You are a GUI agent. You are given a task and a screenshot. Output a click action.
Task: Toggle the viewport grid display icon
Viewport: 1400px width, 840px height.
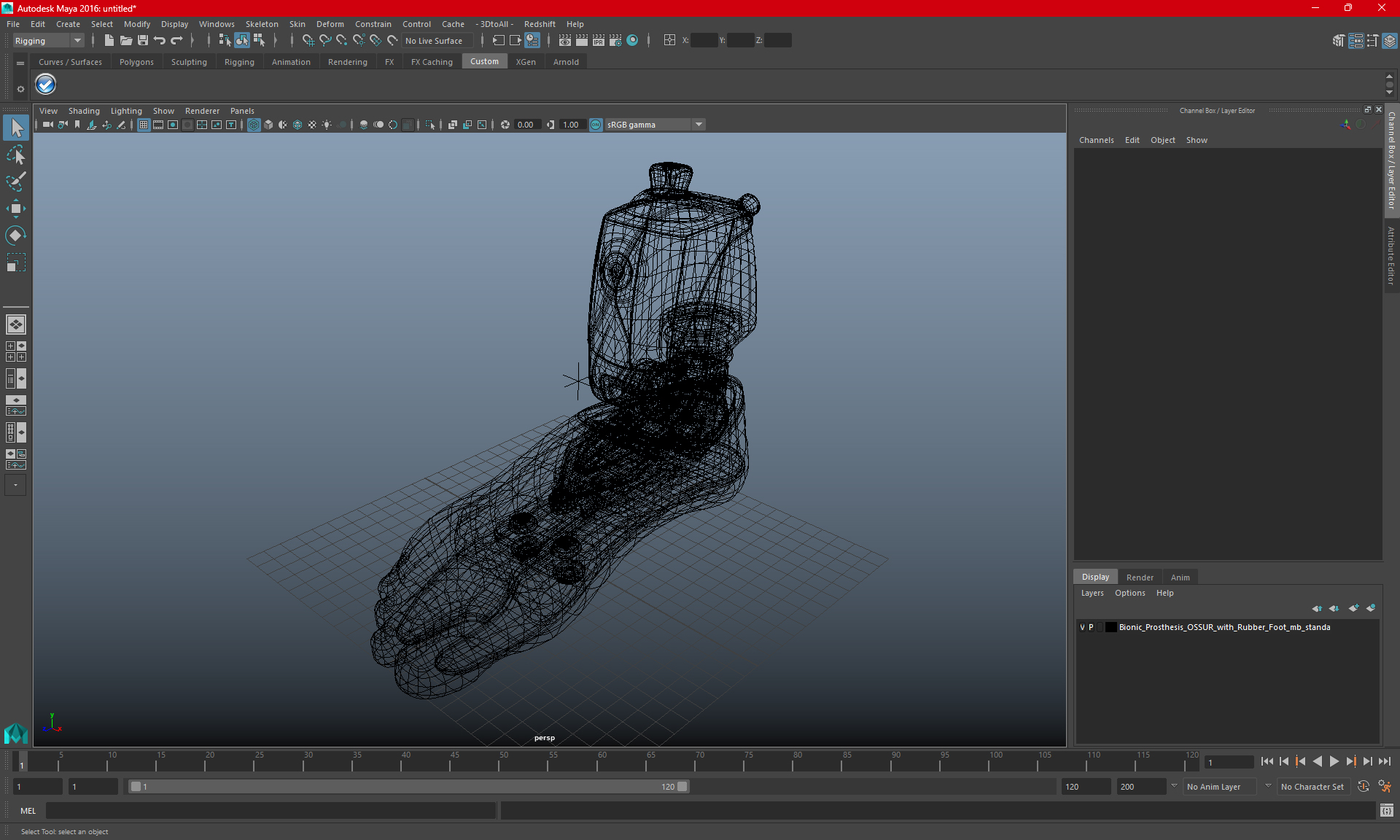pyautogui.click(x=144, y=125)
